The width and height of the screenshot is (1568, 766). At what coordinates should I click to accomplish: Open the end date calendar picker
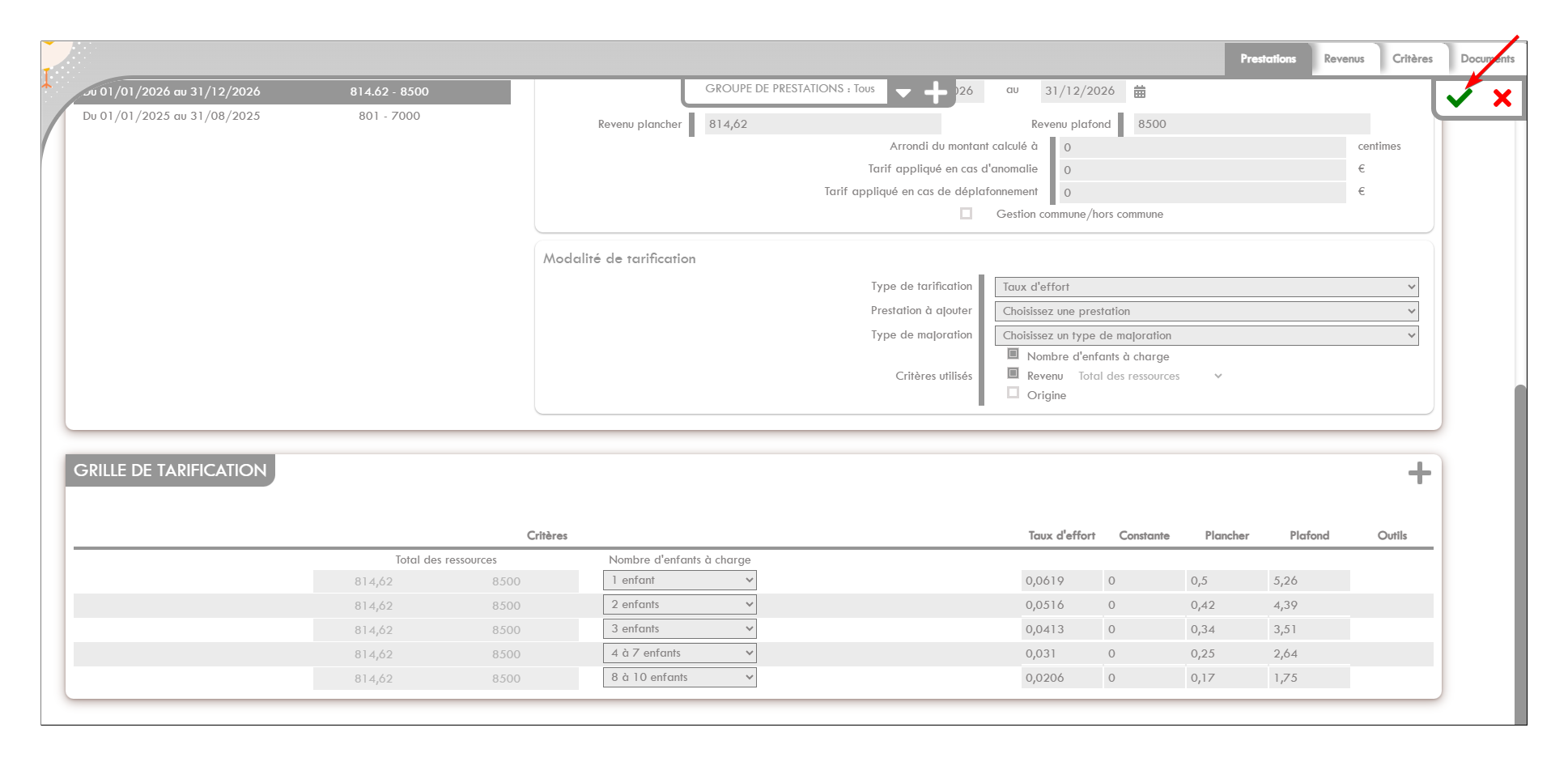[x=1140, y=92]
